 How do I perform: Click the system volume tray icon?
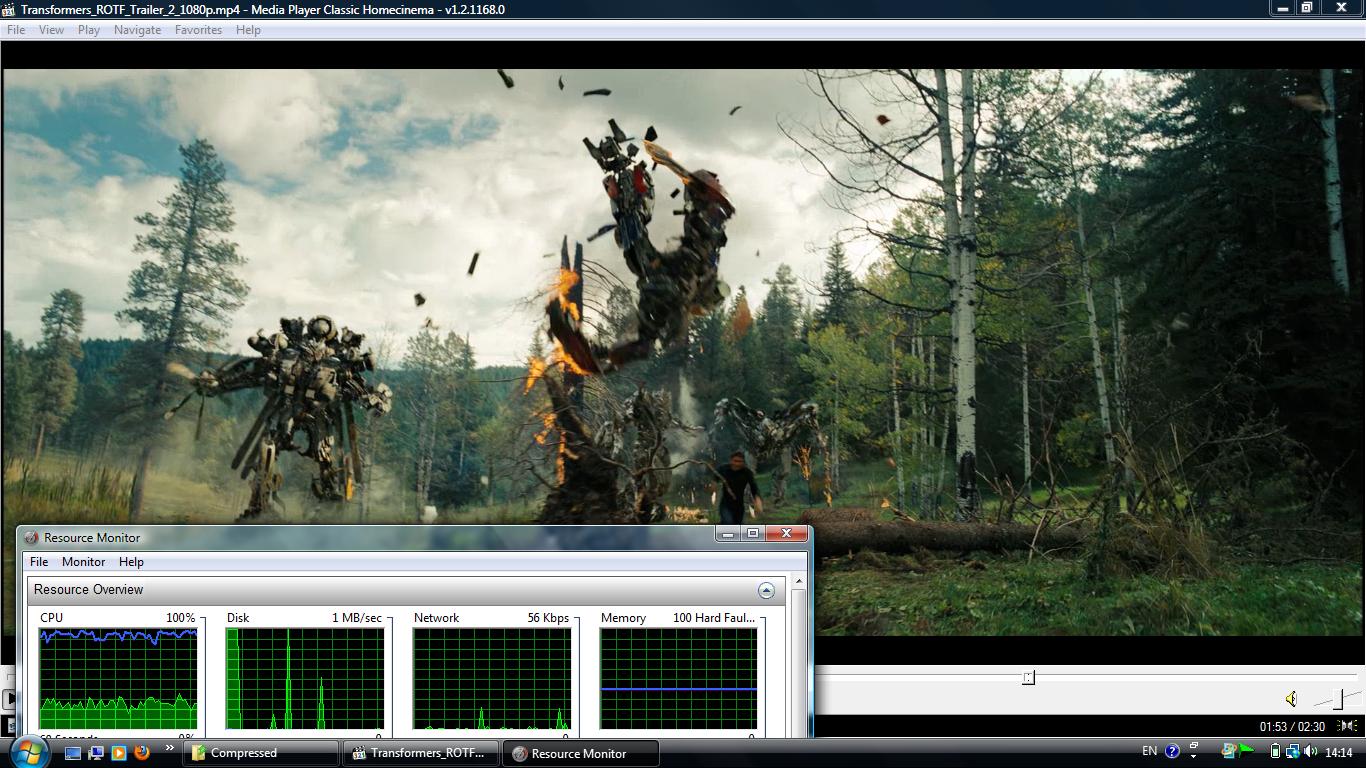(1310, 752)
